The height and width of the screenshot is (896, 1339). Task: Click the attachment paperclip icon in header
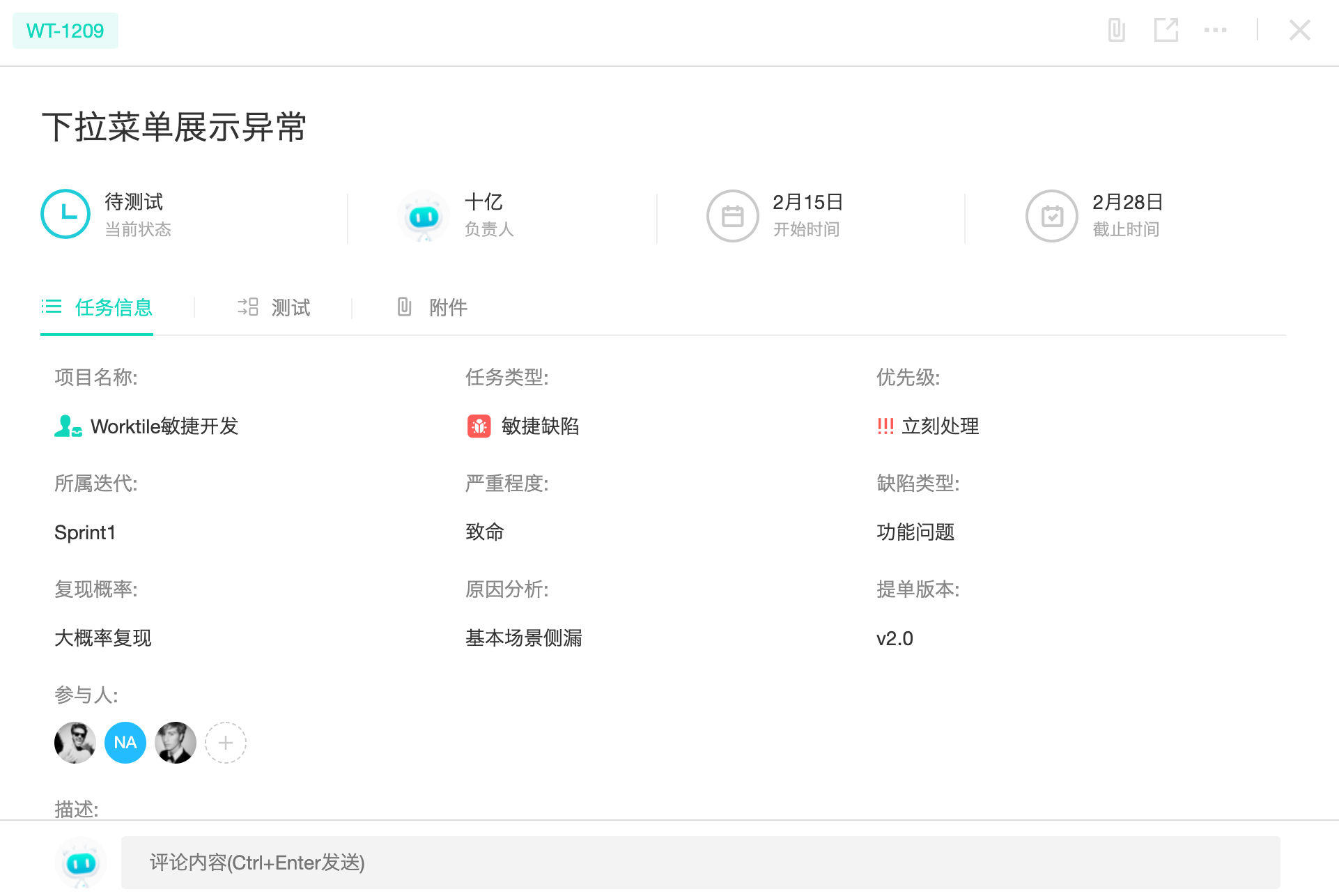(1116, 31)
